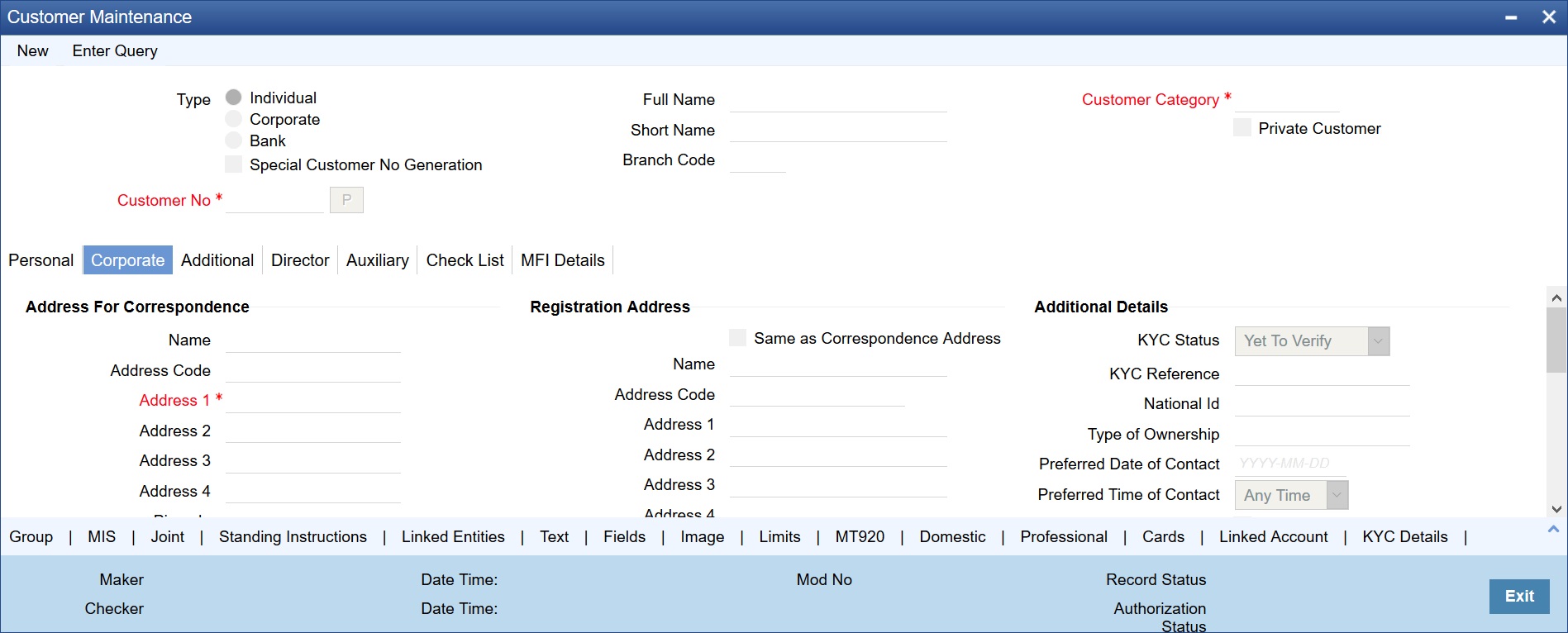Click the National Id input field
This screenshot has height=633, width=1568.
pyautogui.click(x=1322, y=403)
